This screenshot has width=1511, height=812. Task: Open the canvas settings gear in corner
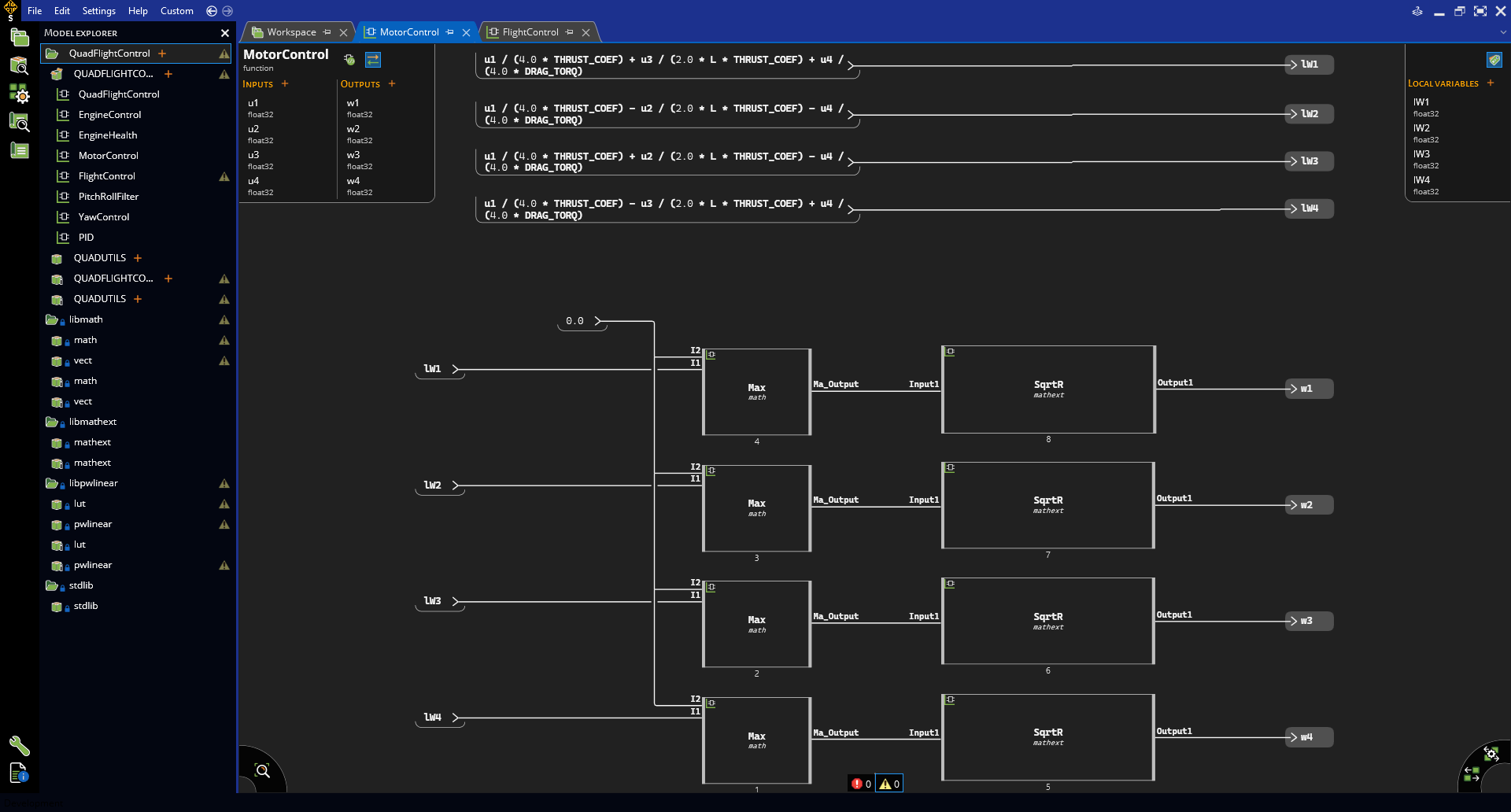(x=1491, y=753)
